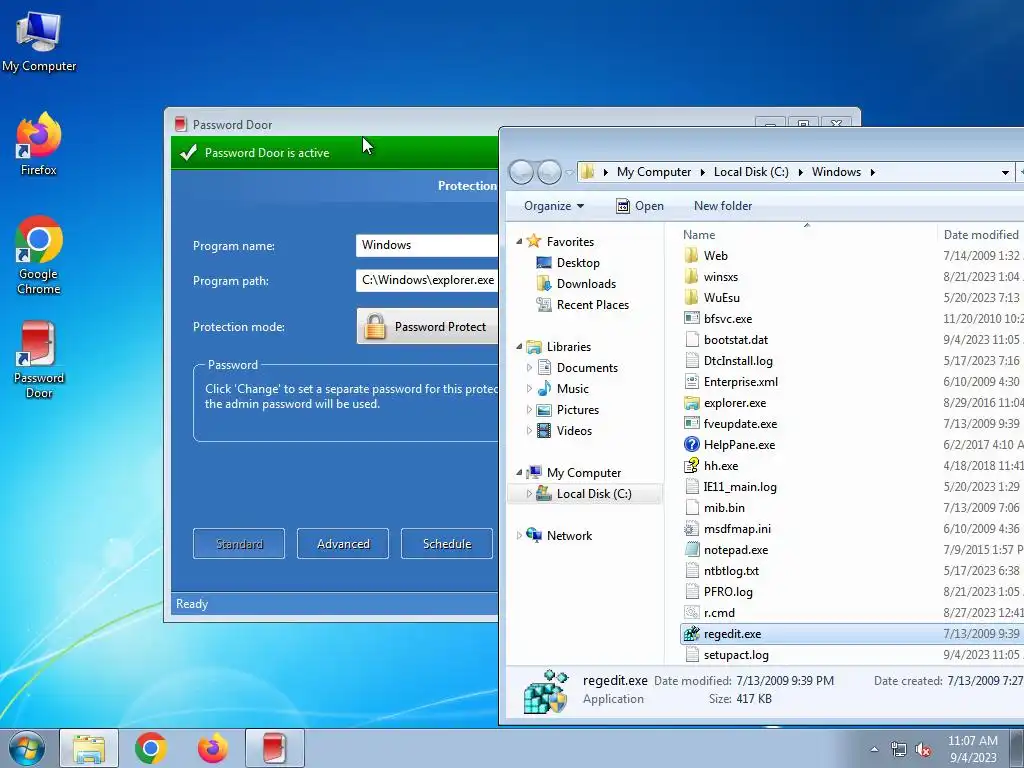
Task: Expand the Pictures library node
Action: tap(529, 410)
